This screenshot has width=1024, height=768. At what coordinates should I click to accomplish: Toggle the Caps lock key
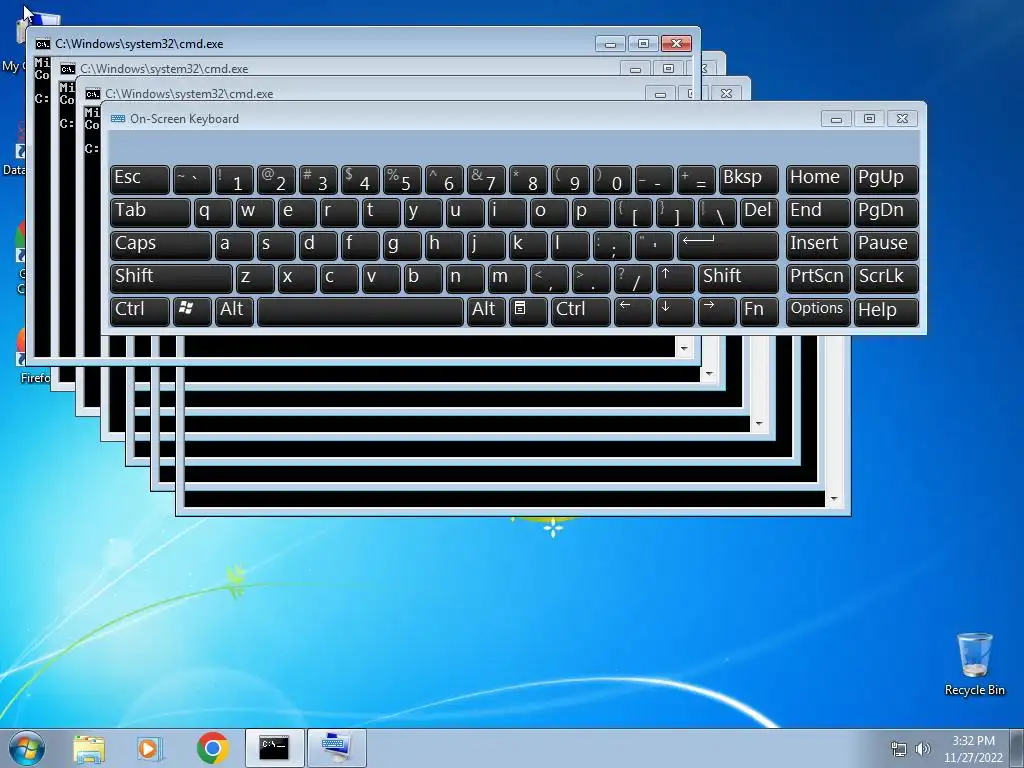coord(160,245)
